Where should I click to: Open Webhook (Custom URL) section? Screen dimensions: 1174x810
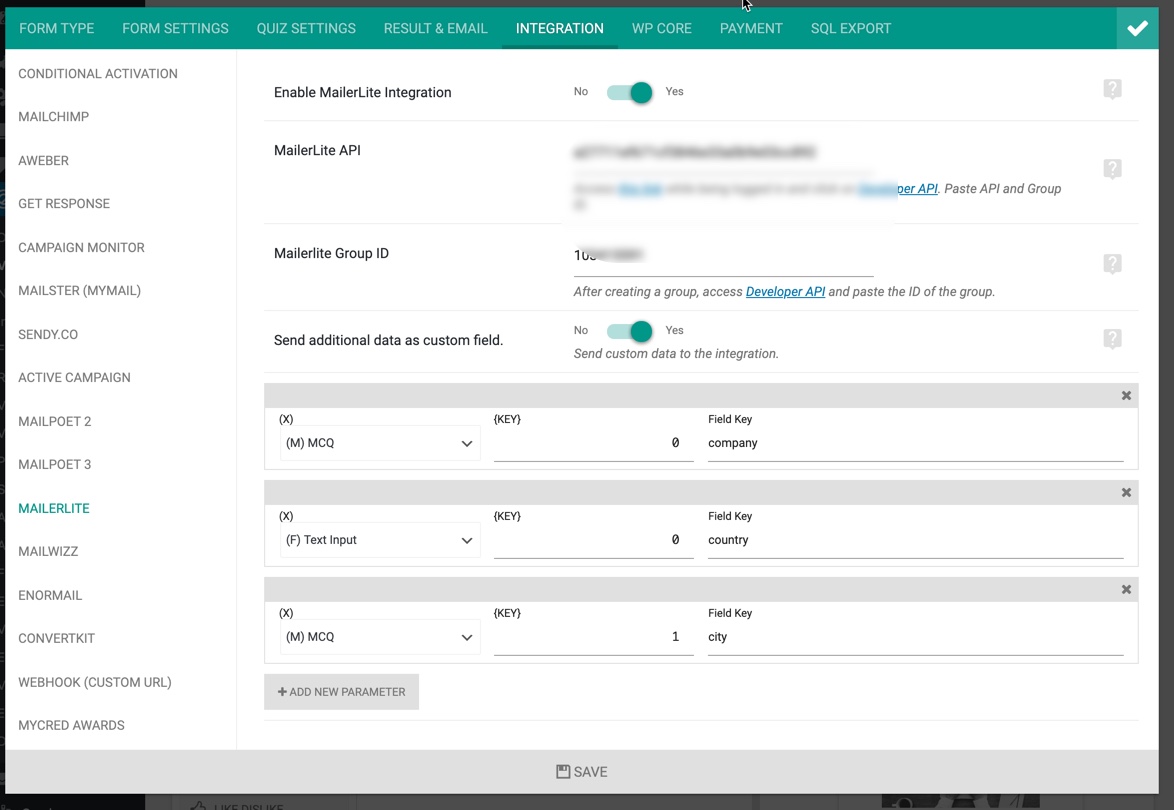(x=95, y=682)
